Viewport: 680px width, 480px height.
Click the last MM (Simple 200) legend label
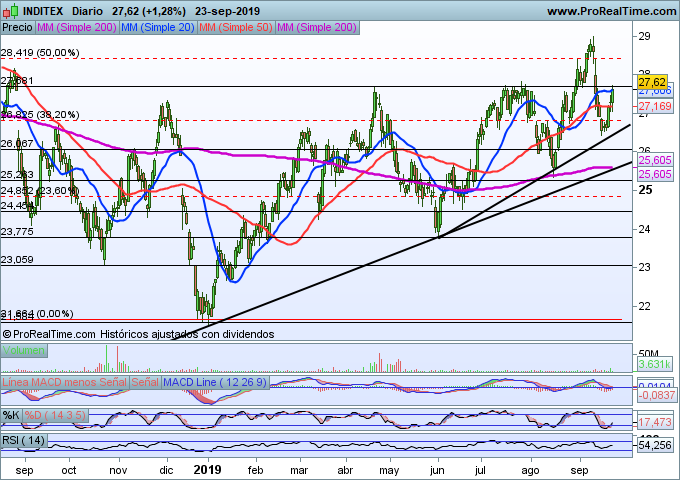point(317,27)
